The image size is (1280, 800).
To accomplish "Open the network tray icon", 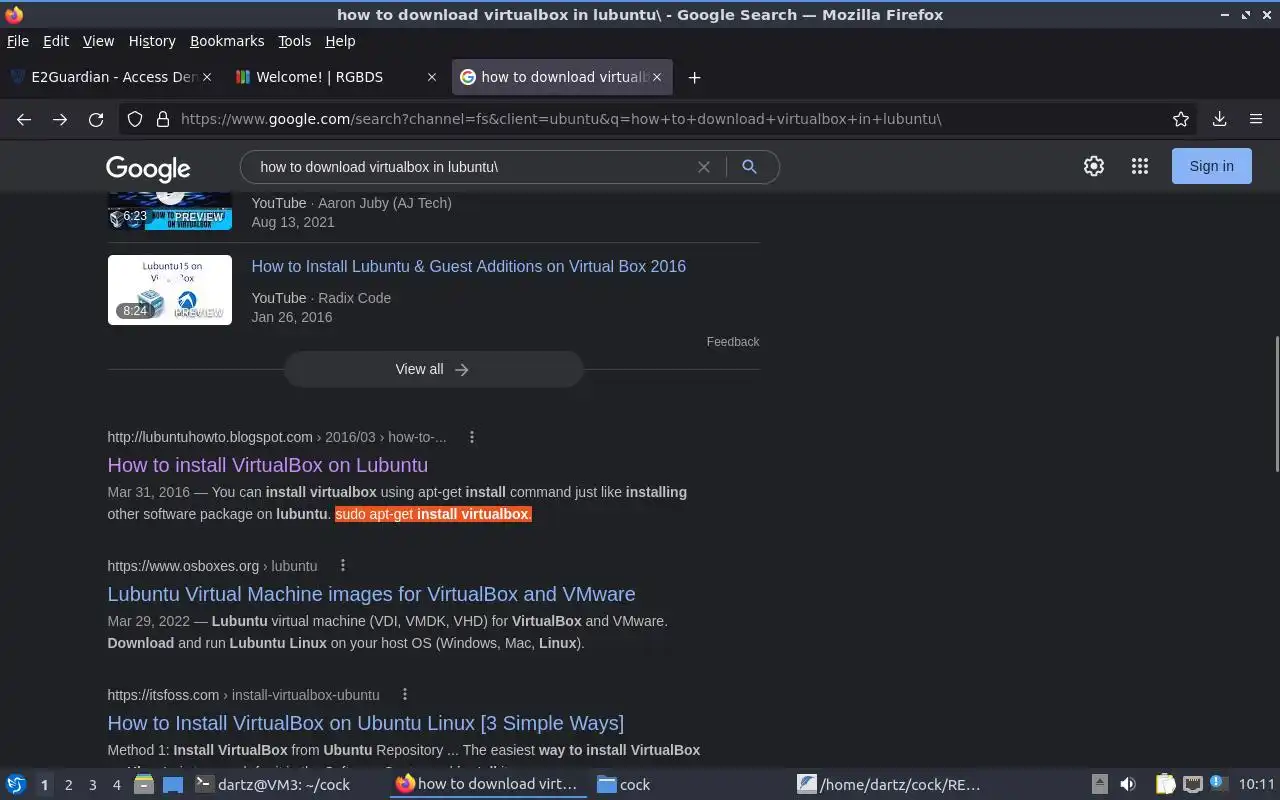I will pyautogui.click(x=1192, y=784).
